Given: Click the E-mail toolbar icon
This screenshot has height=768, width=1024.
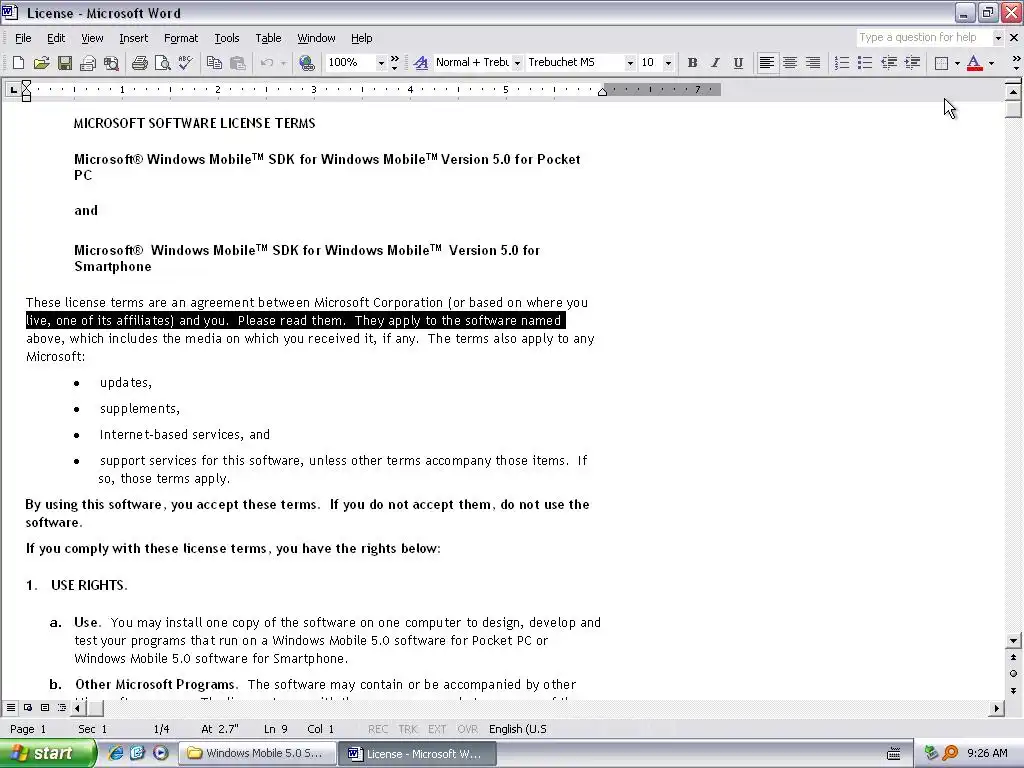Looking at the screenshot, I should click(x=88, y=63).
